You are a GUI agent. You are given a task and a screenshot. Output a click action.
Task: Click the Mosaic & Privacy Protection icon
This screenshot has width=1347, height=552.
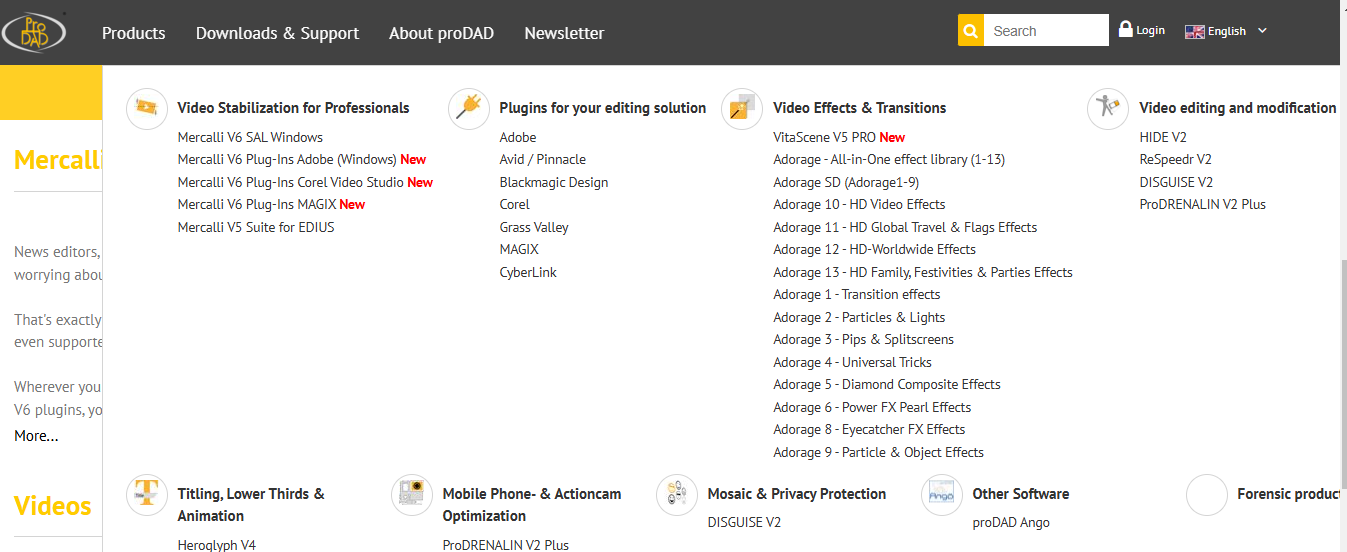[677, 494]
